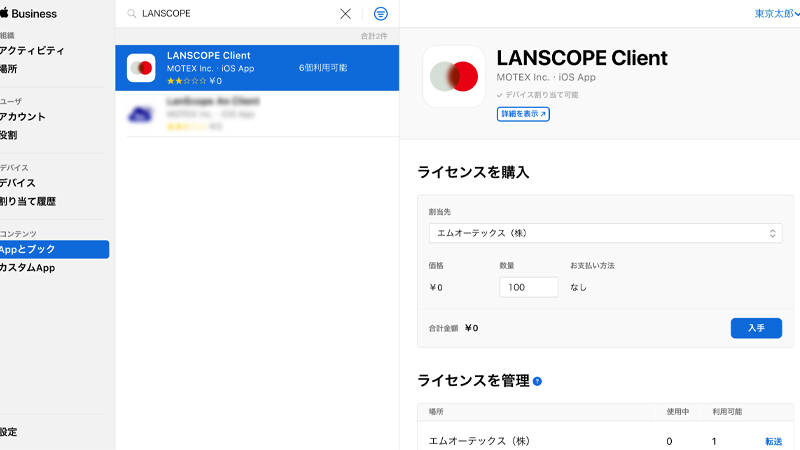This screenshot has width=800, height=450.
Task: Click the 入手 button
Action: tap(756, 328)
